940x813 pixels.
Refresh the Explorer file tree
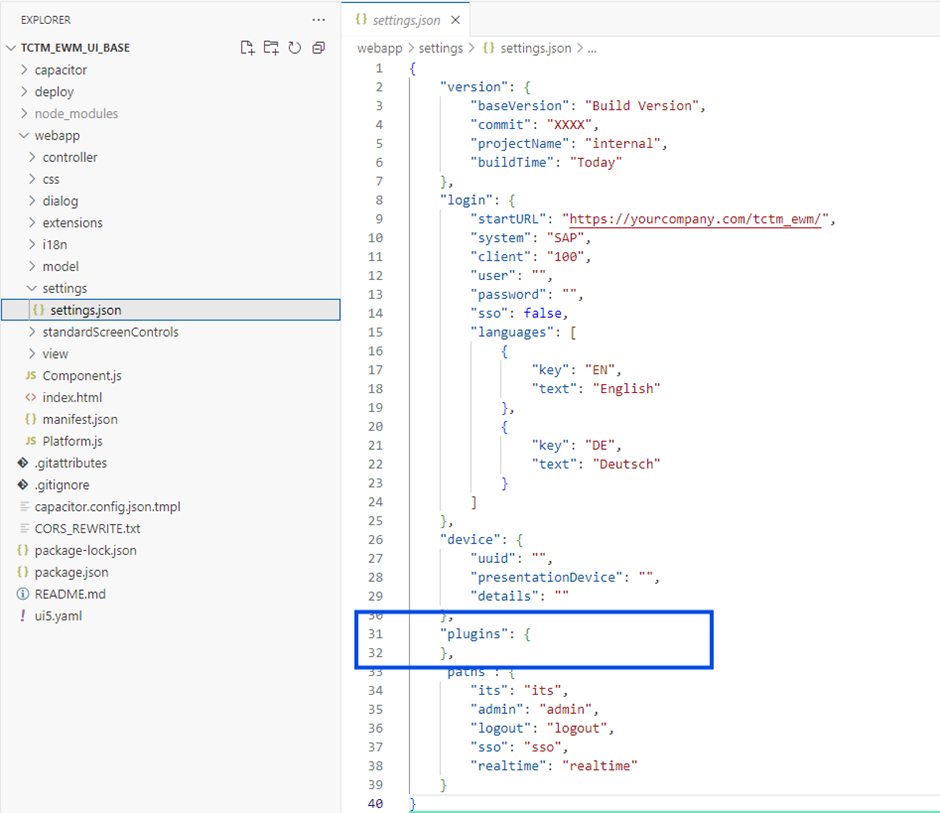click(x=295, y=48)
